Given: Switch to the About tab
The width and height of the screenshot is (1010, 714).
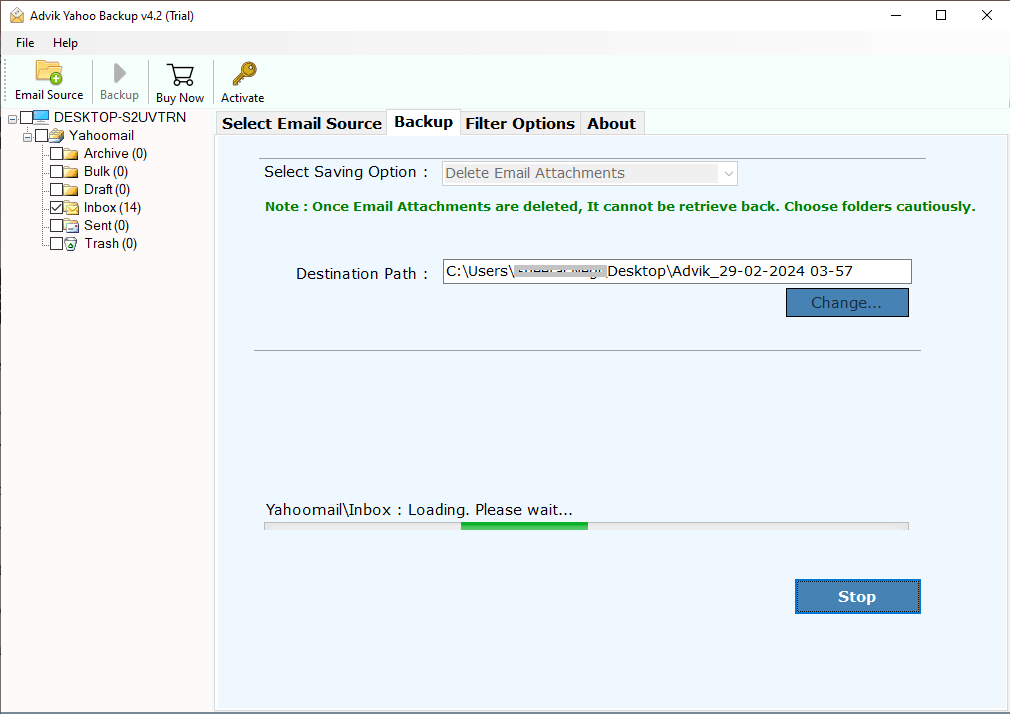Looking at the screenshot, I should (x=611, y=123).
